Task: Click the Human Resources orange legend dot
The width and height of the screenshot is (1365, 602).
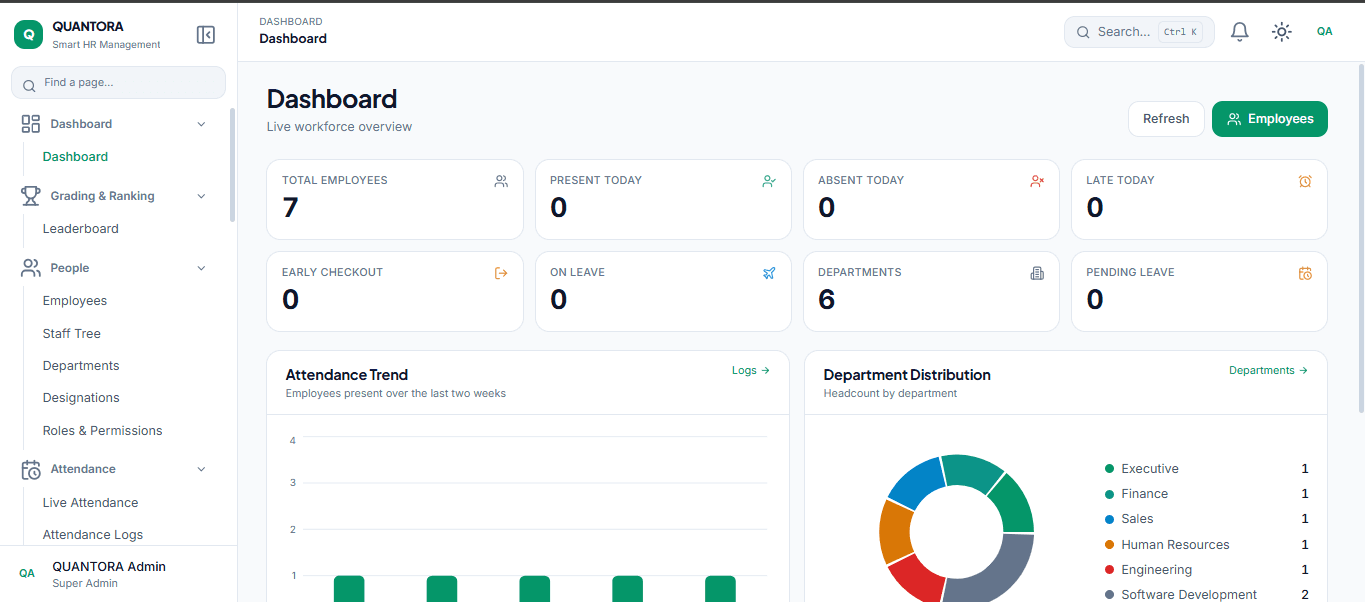Action: 1109,545
